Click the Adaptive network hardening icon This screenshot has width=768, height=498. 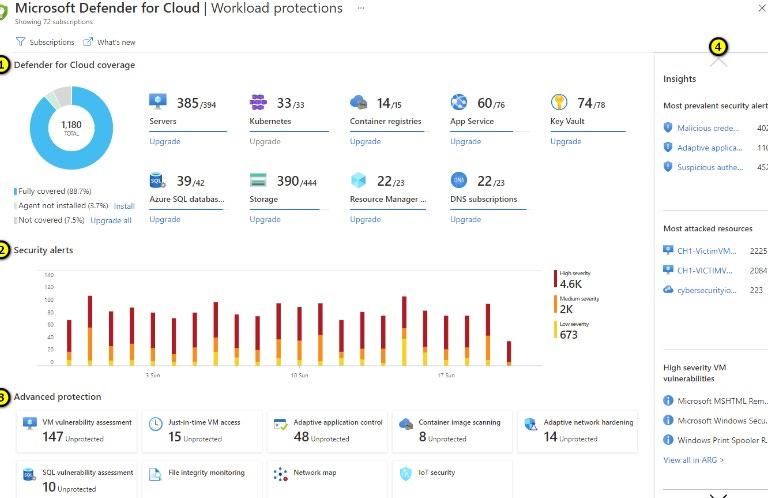pos(531,424)
